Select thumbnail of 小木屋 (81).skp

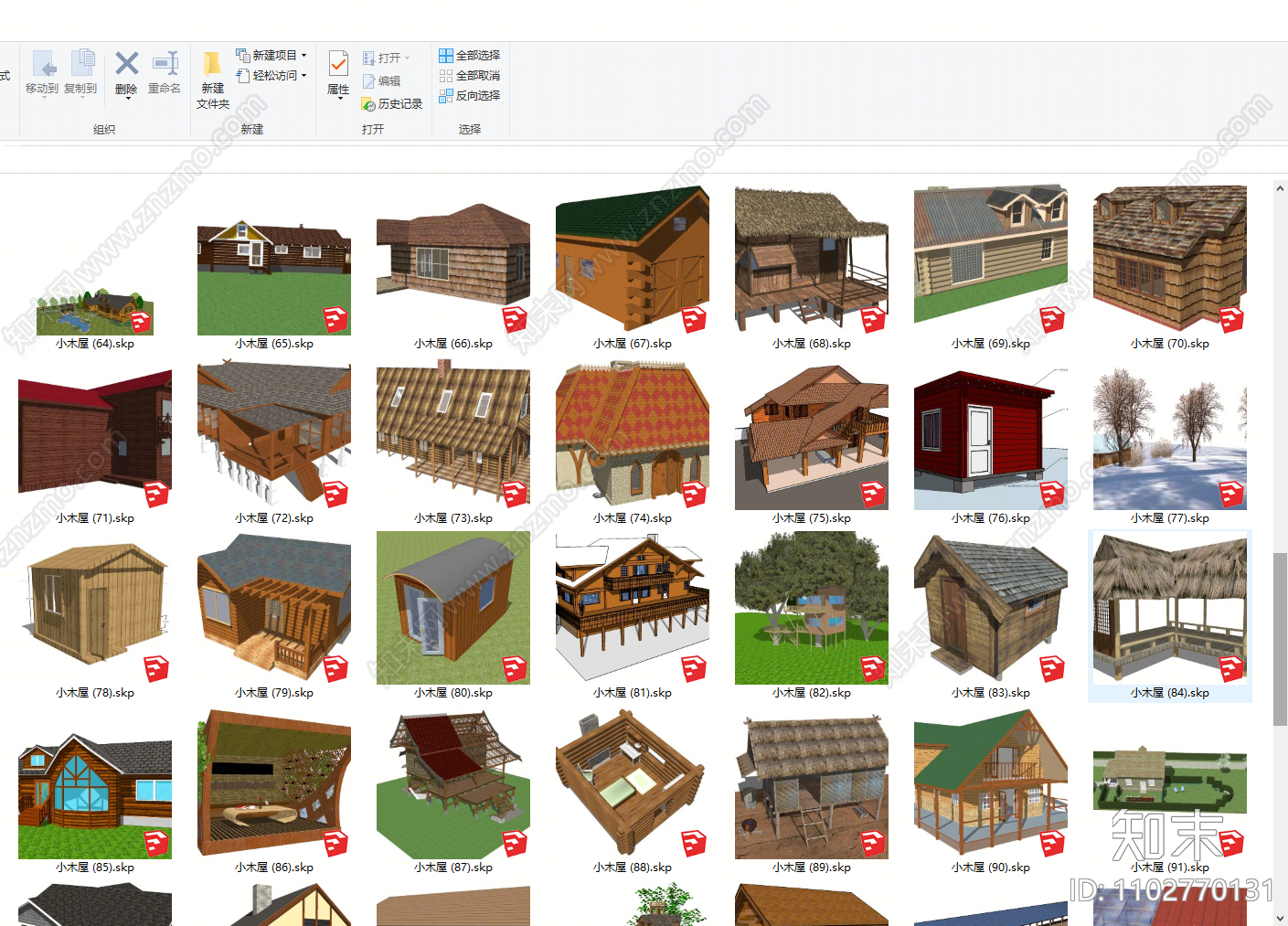pos(633,609)
